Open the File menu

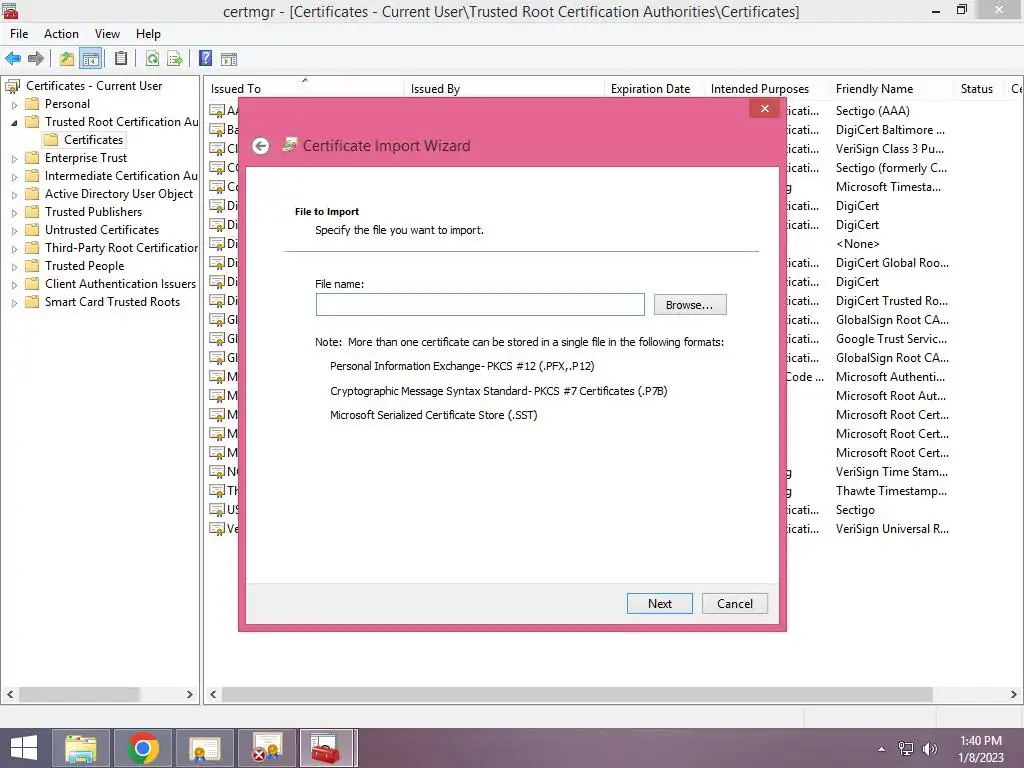coord(19,34)
